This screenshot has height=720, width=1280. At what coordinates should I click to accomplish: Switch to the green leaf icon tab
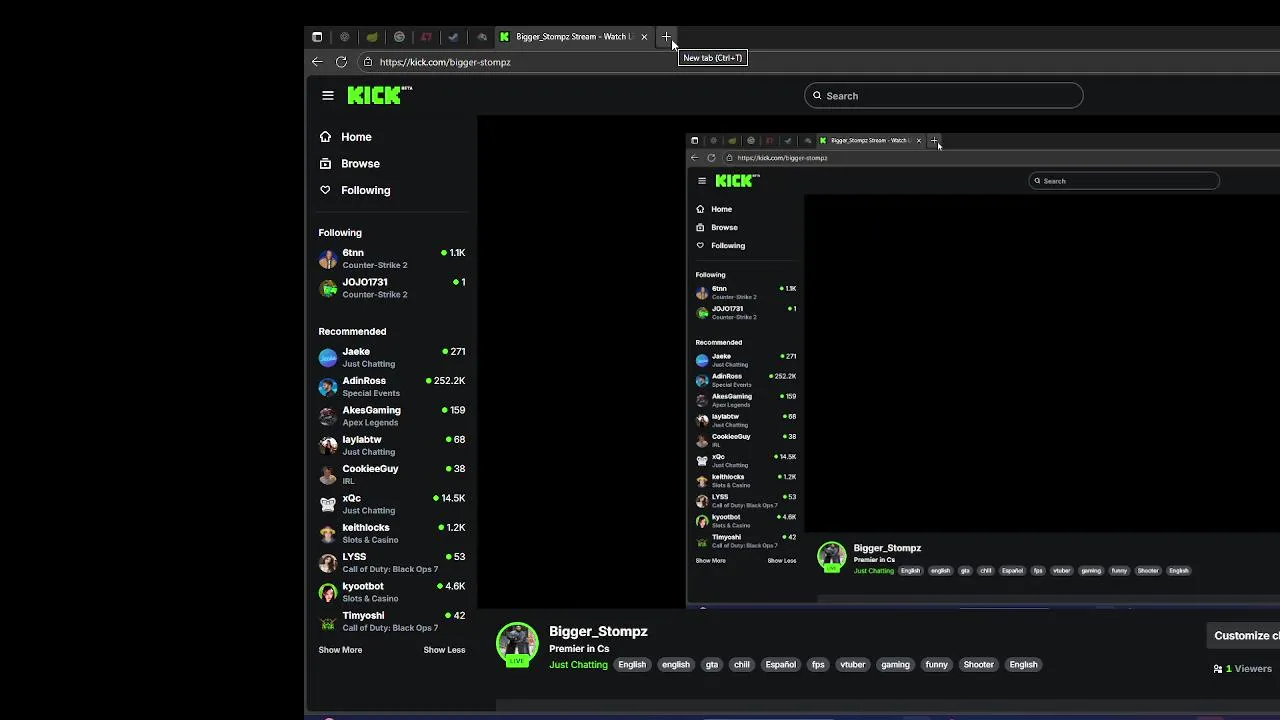372,37
